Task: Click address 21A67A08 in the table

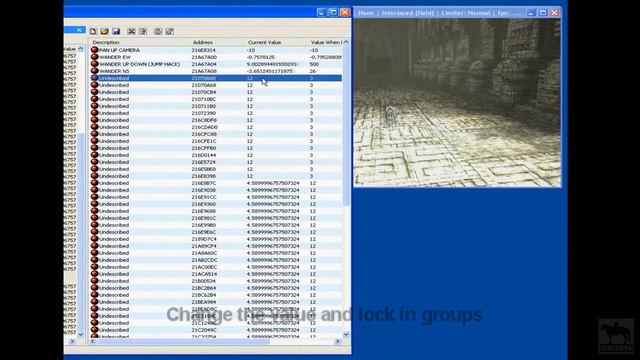Action: tap(204, 71)
